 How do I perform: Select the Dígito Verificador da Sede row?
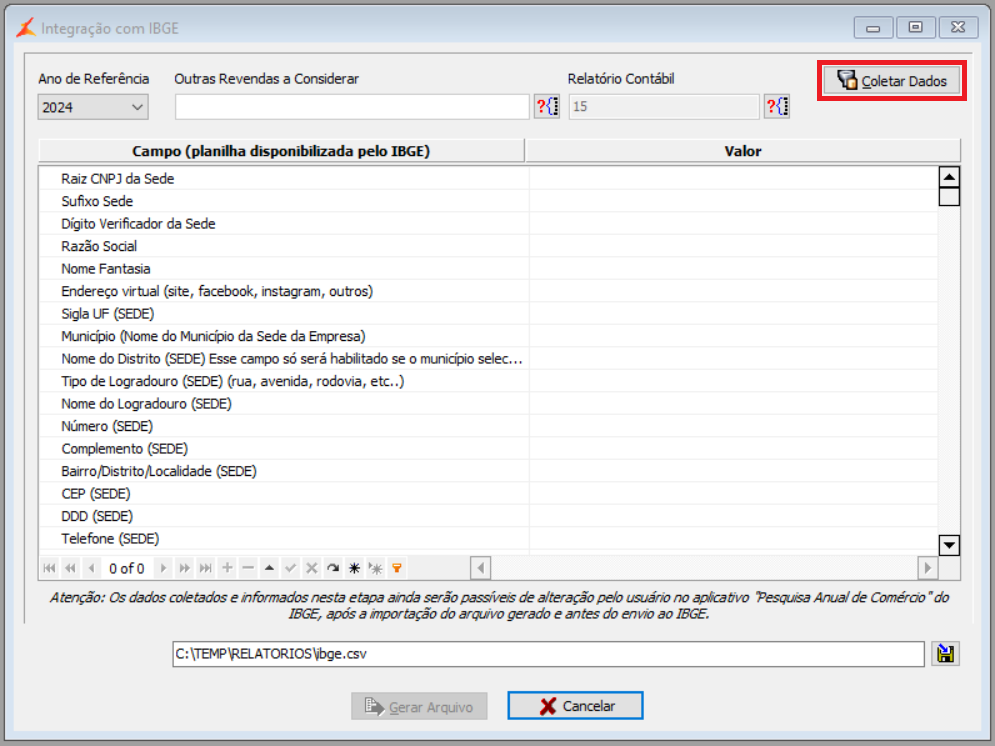tap(488, 224)
